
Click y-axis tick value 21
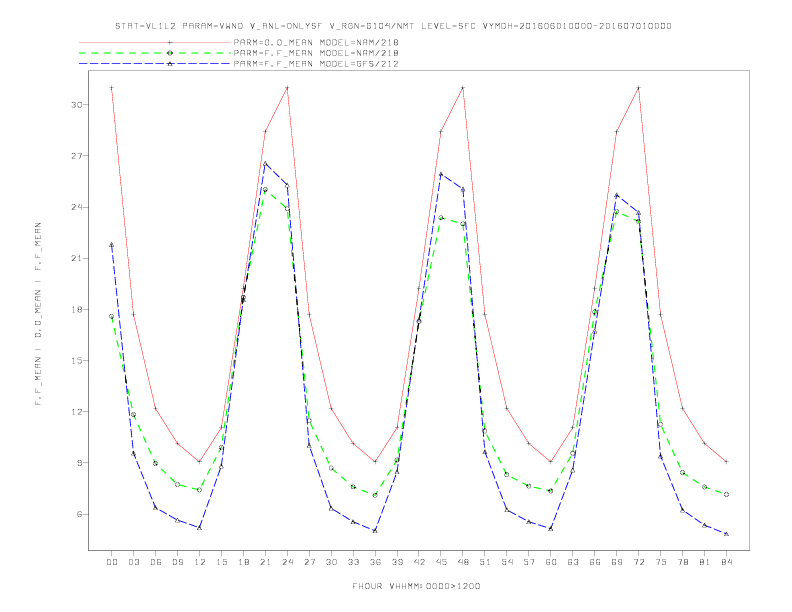pos(76,259)
